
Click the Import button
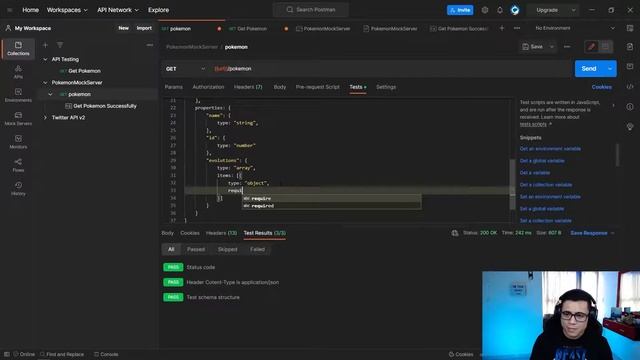coord(144,28)
